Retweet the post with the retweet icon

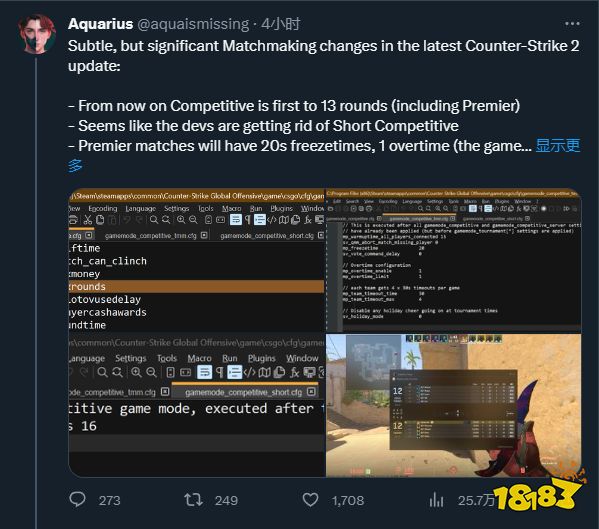coord(193,500)
